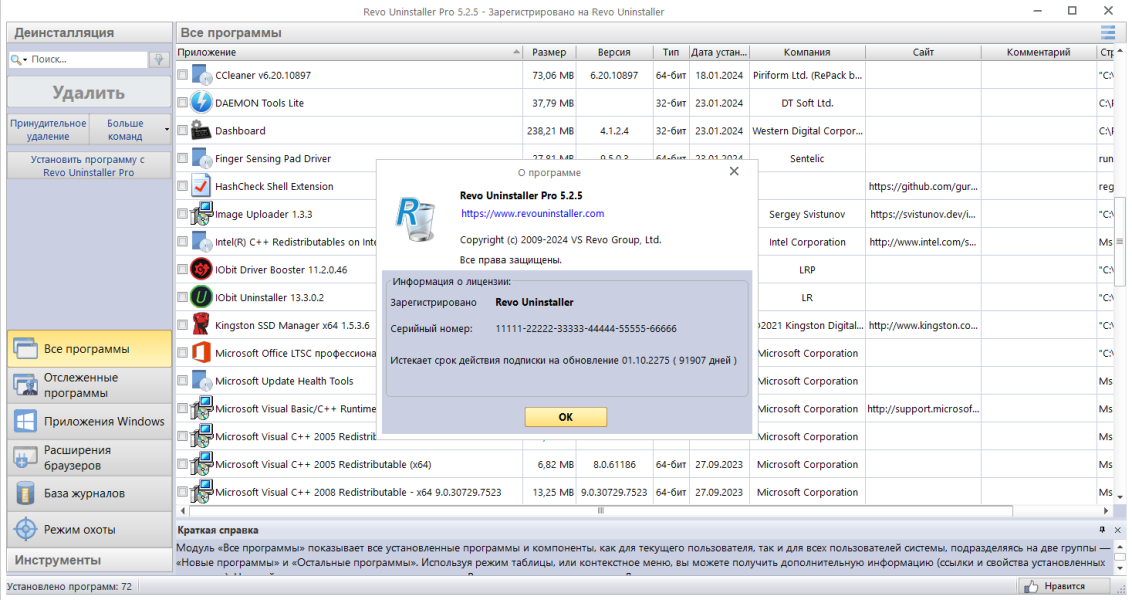Click the IObit Driver Booster red icon

tap(201, 269)
